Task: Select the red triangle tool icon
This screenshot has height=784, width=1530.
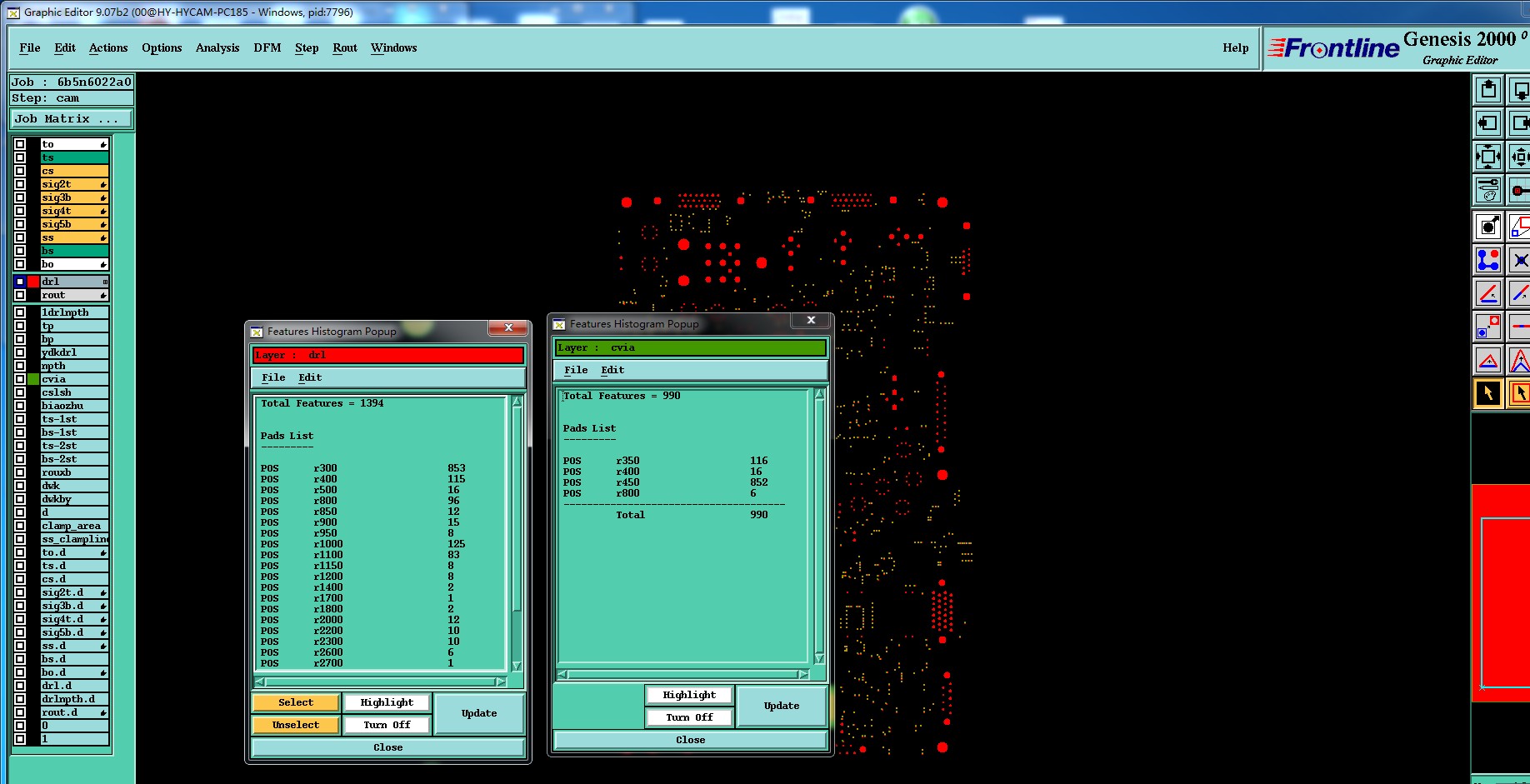Action: pos(1488,360)
